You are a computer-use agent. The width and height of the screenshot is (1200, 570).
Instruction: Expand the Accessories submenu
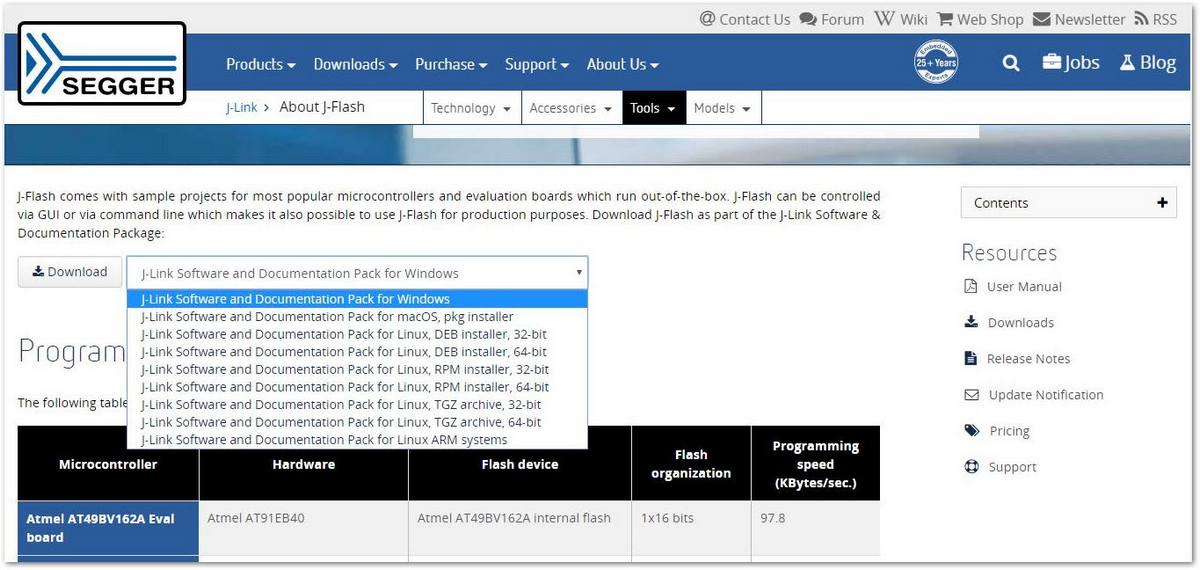click(571, 108)
